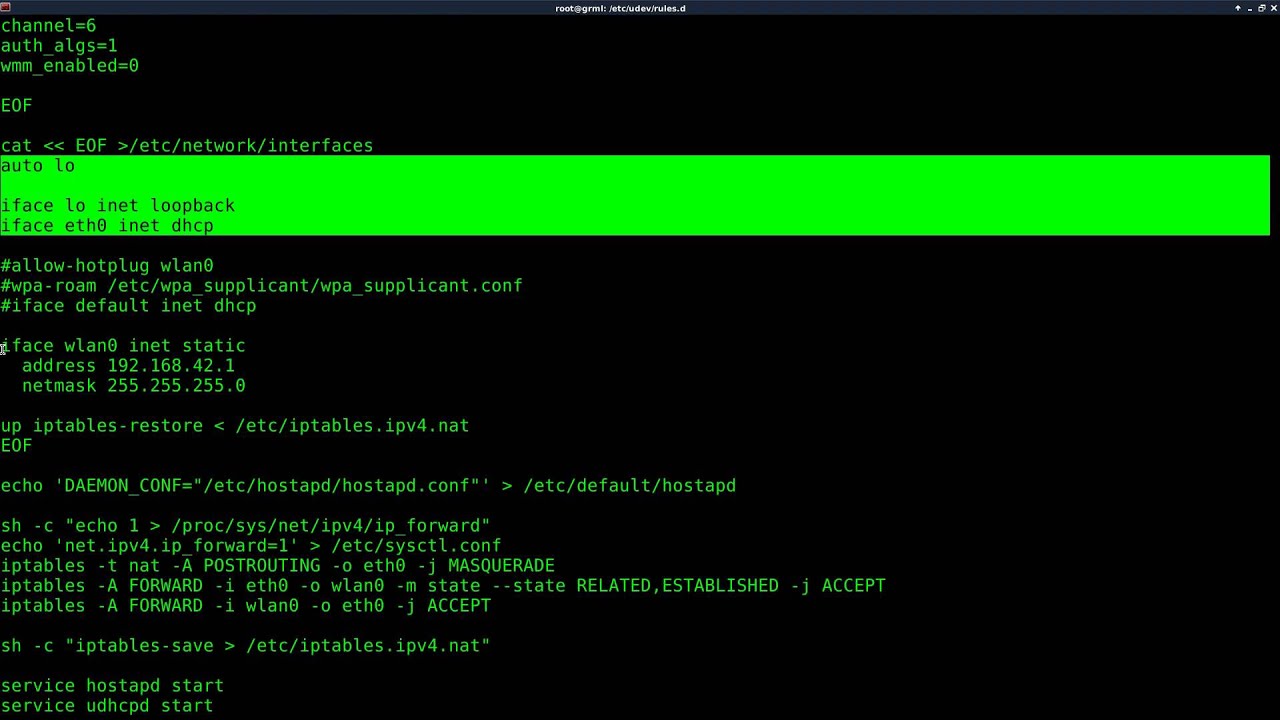Click the "service udhcpd start" line
This screenshot has width=1280, height=720.
click(x=107, y=706)
